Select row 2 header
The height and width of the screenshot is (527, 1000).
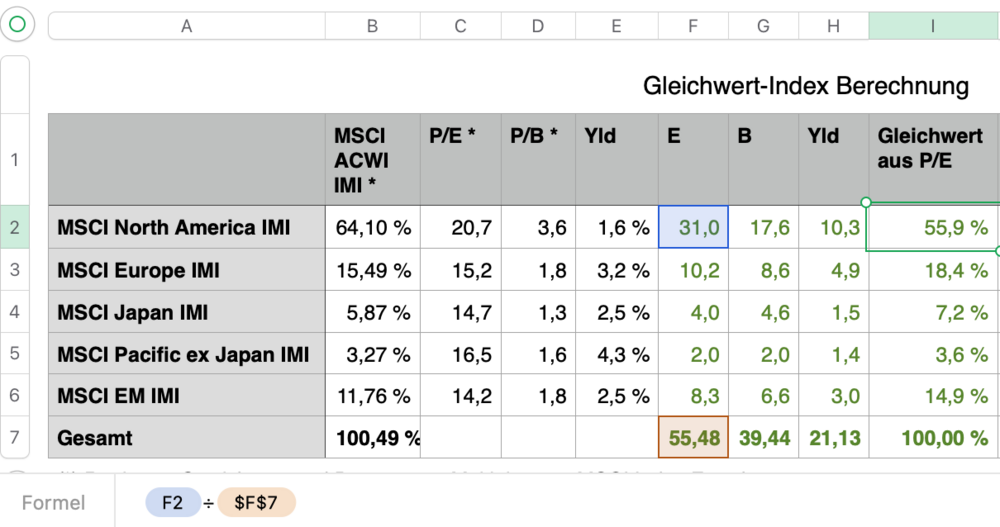click(x=14, y=228)
